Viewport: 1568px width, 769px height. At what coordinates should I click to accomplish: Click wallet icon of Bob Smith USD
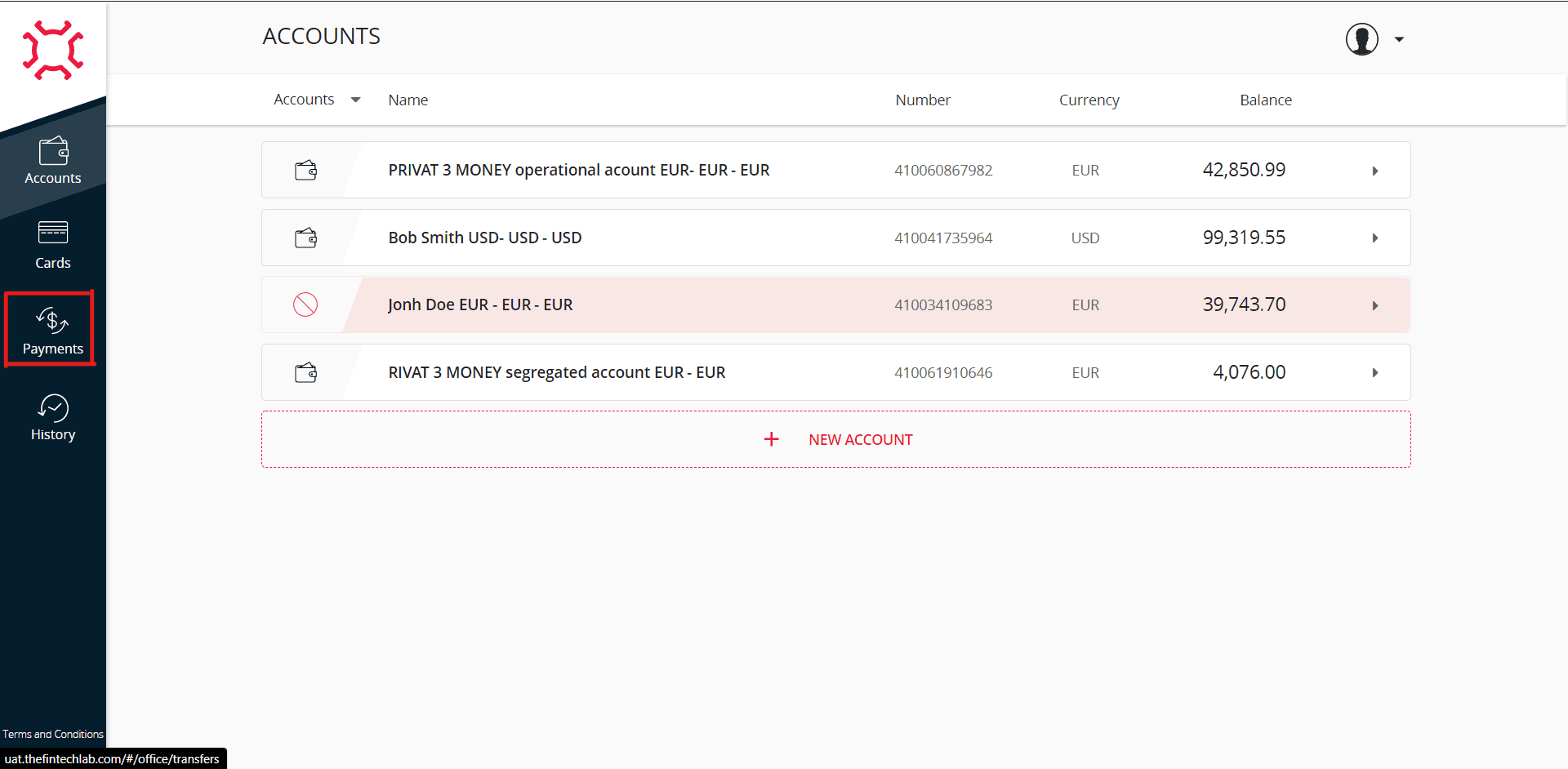[306, 238]
